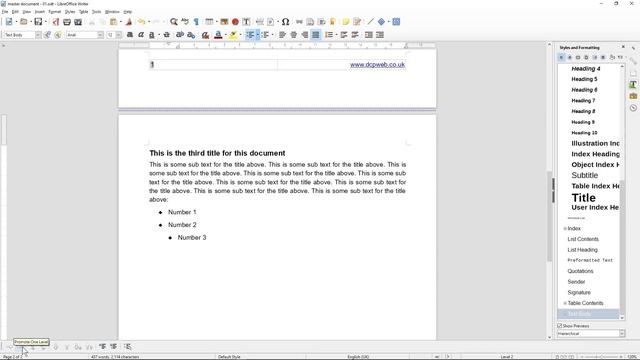
Task: Open the Hierarchical filter dropdown in Styles
Action: pyautogui.click(x=622, y=334)
